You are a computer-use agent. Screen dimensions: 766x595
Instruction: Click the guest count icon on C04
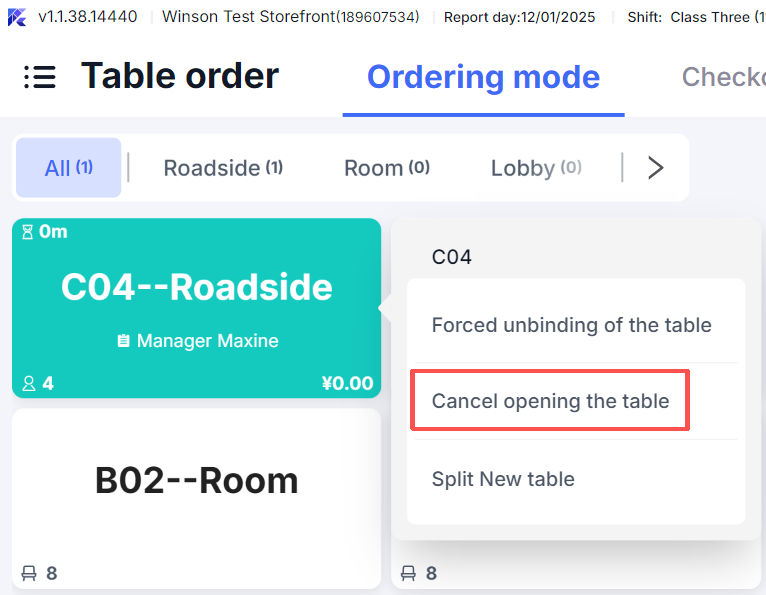pos(29,383)
